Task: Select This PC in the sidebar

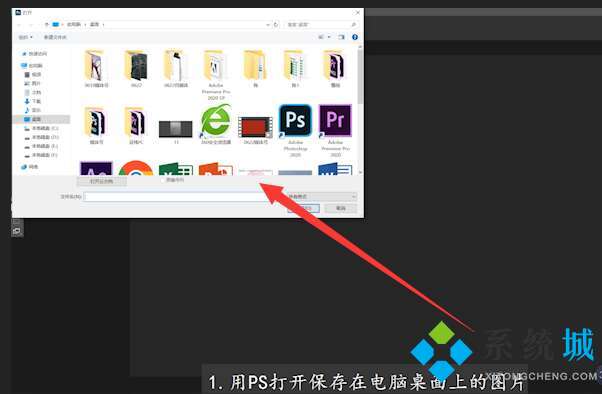Action: point(33,66)
